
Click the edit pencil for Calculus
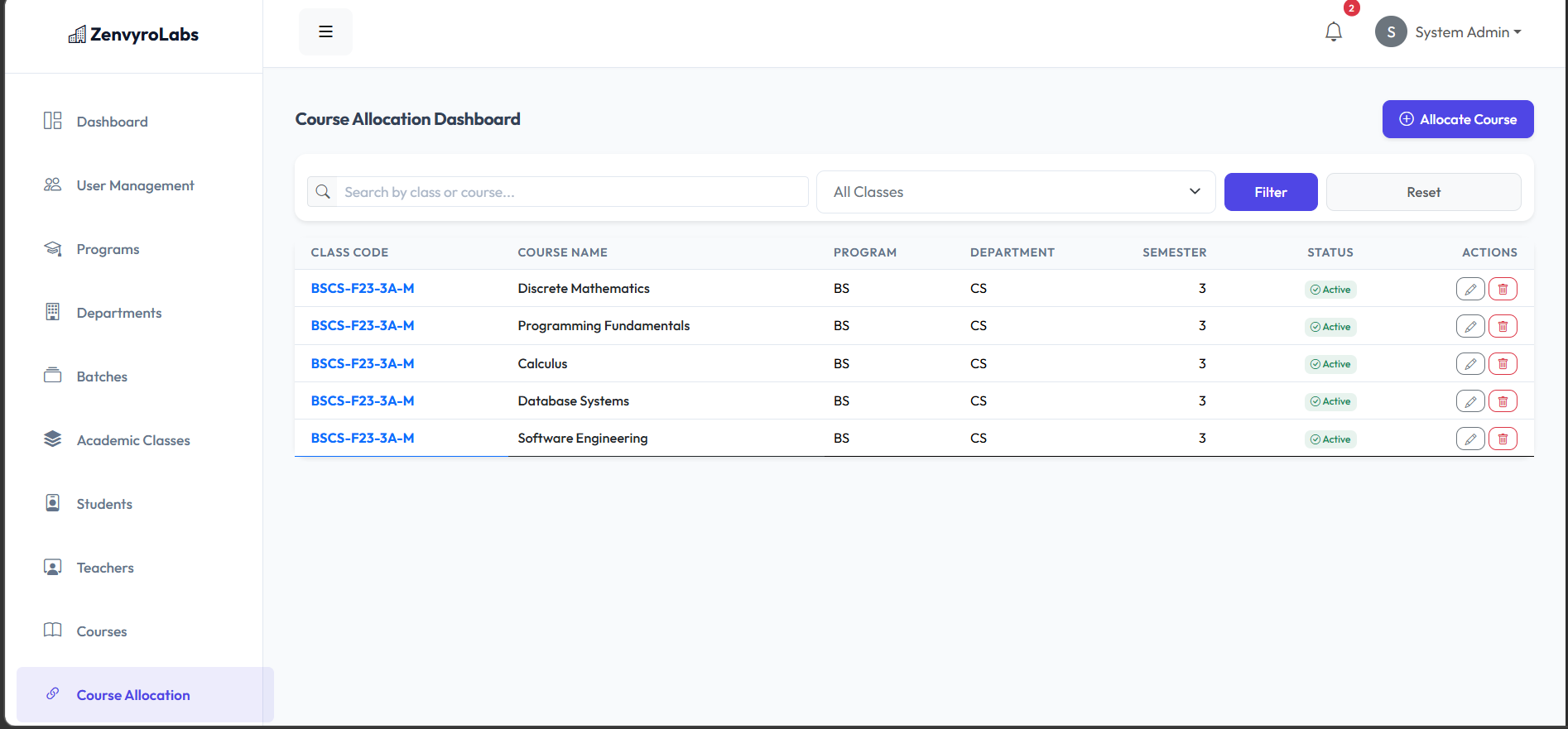1469,363
